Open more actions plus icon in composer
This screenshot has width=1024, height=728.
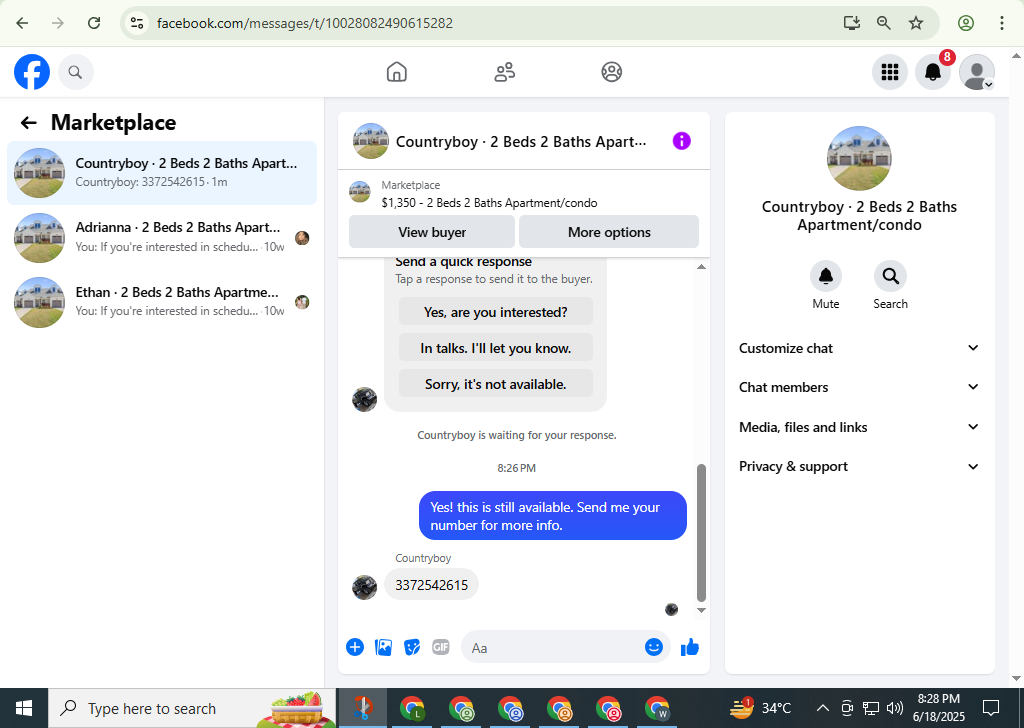pyautogui.click(x=355, y=647)
